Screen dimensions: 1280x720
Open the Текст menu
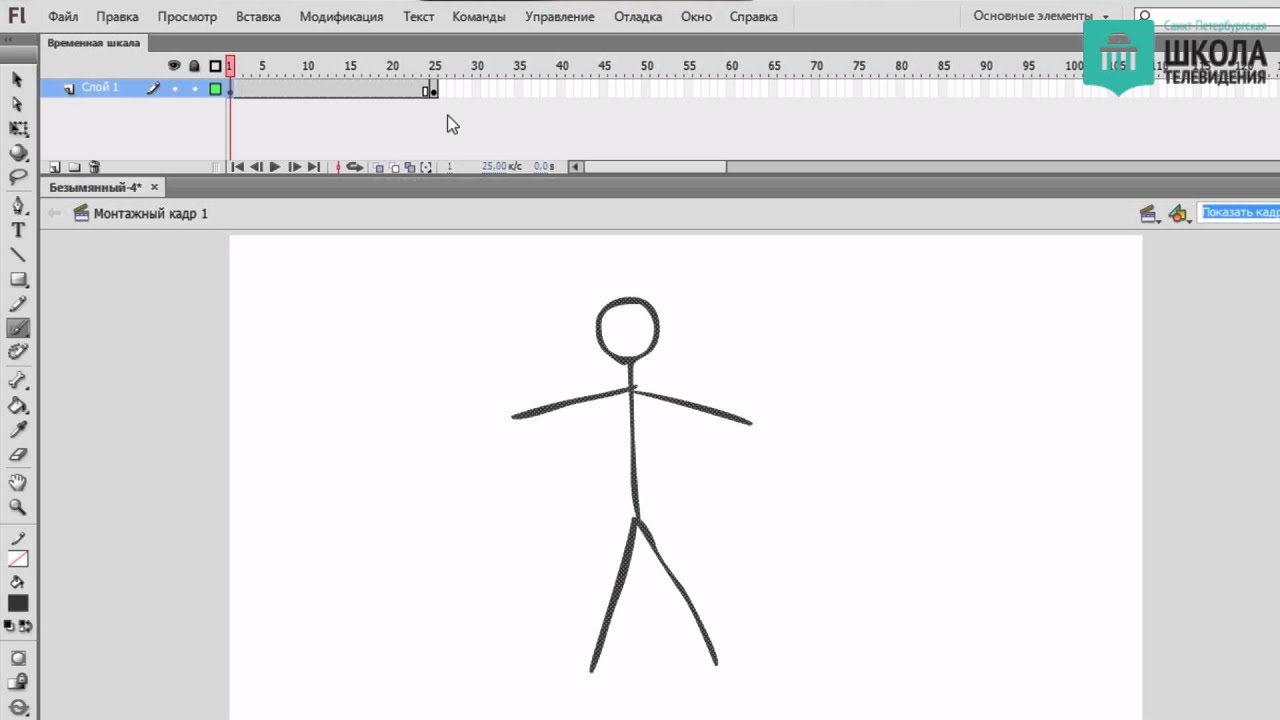tap(418, 17)
